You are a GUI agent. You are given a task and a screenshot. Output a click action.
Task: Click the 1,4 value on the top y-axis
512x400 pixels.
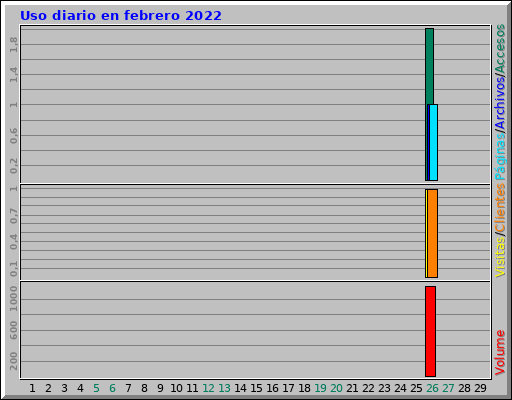coord(14,74)
